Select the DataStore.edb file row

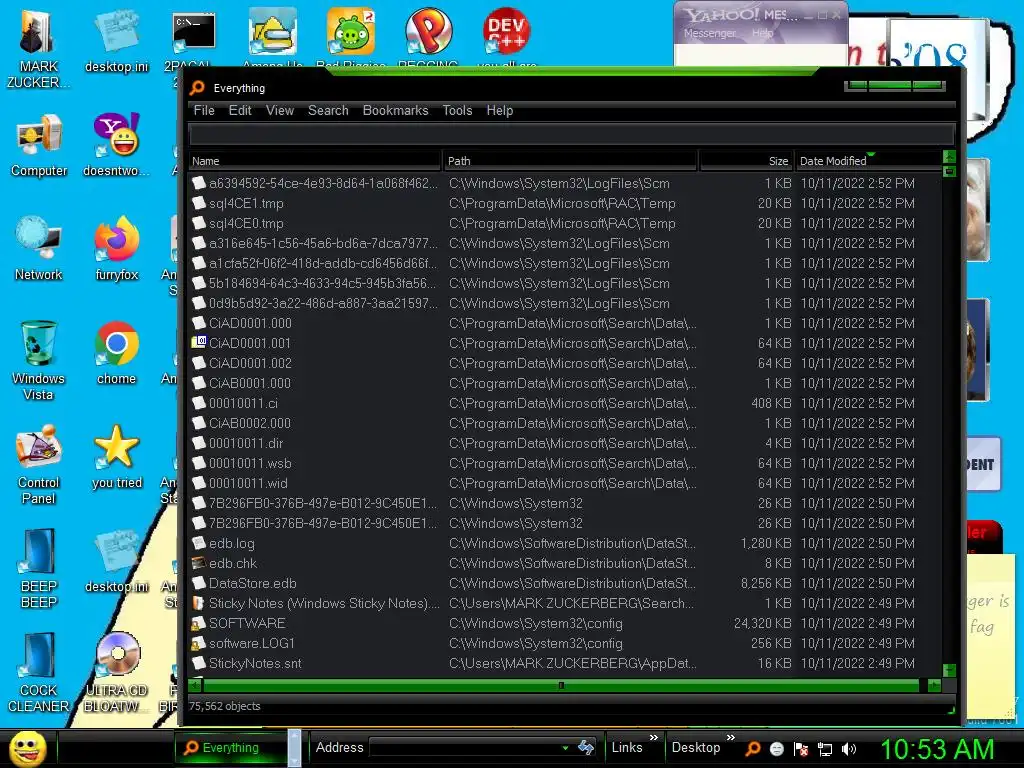click(x=566, y=583)
